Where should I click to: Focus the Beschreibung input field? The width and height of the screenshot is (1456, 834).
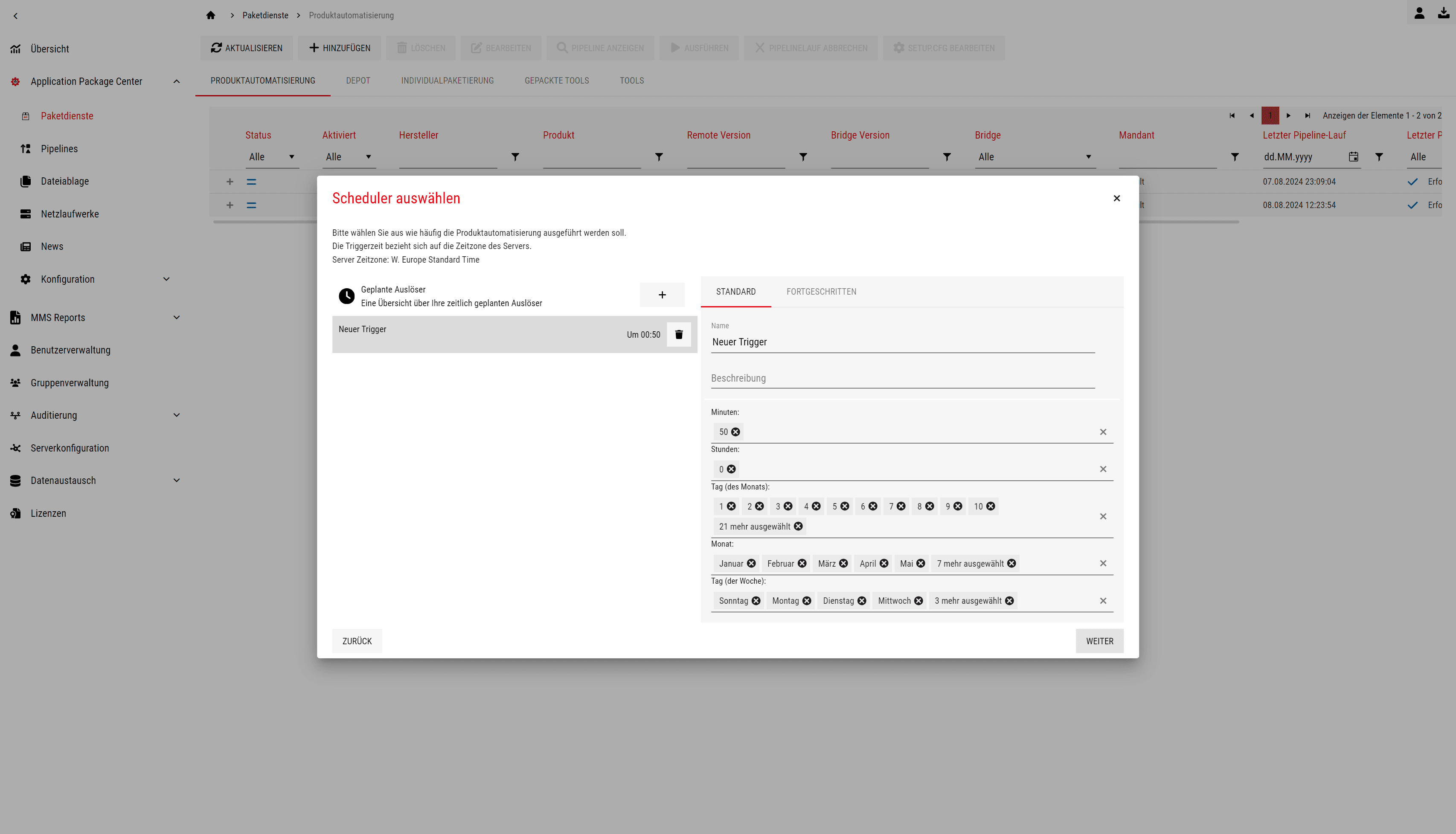(902, 378)
